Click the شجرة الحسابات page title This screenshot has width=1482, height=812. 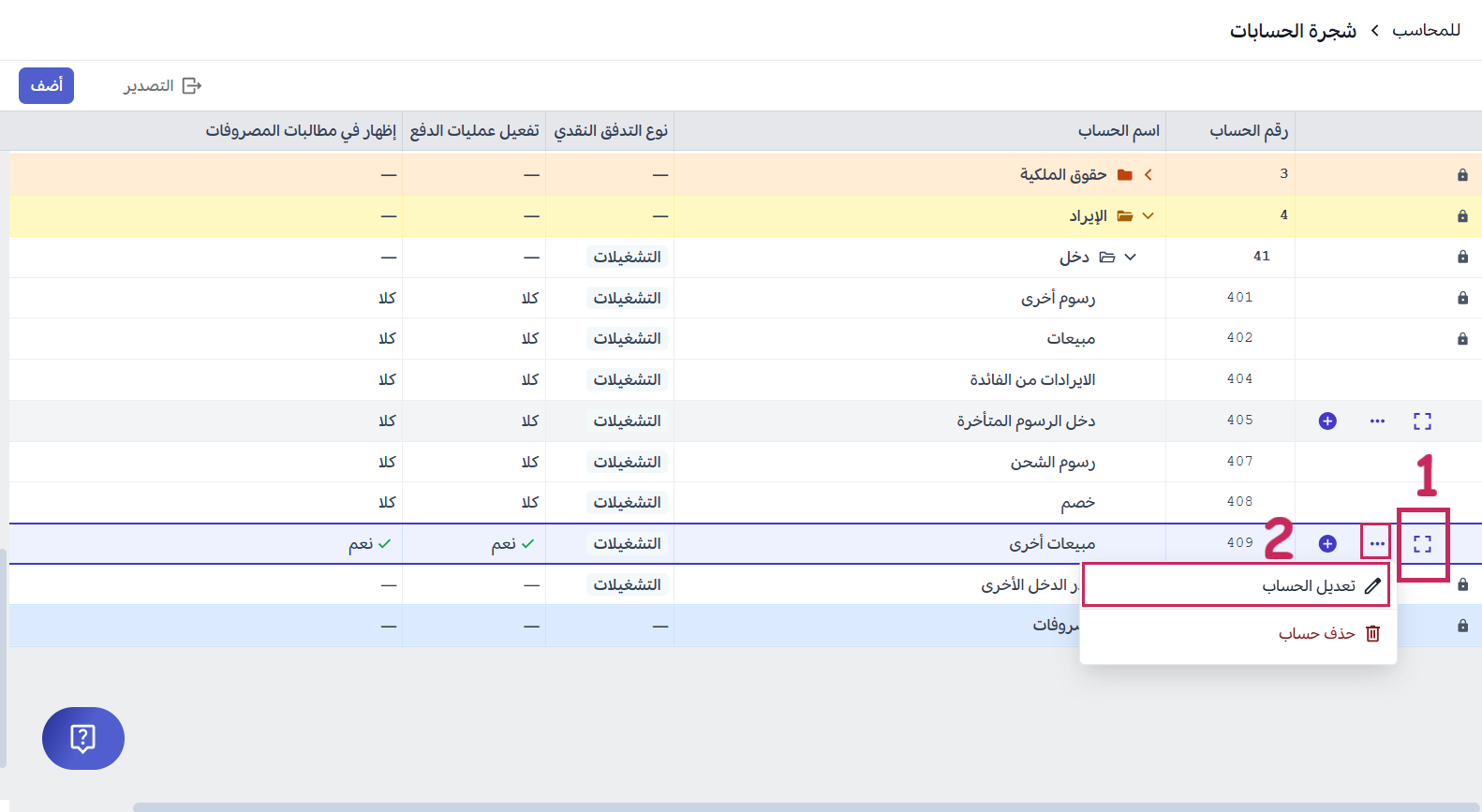coord(1293,31)
